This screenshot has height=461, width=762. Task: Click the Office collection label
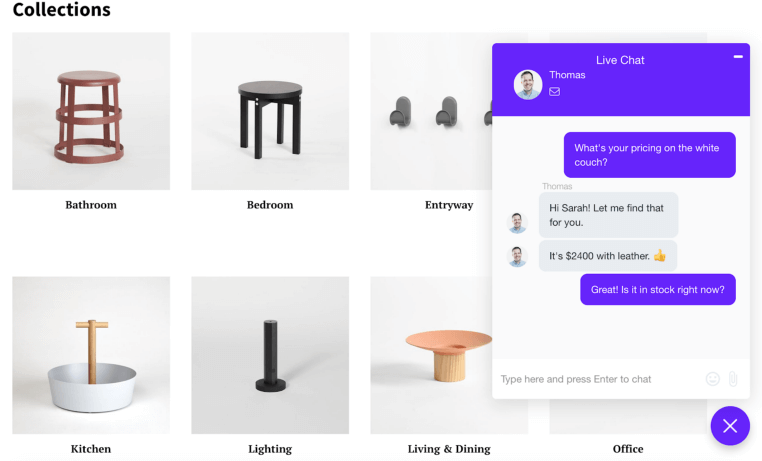628,449
